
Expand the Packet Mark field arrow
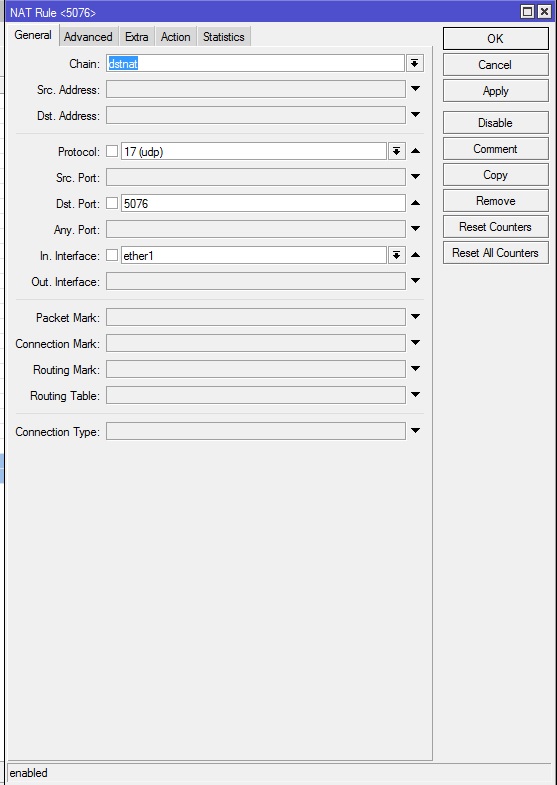click(415, 317)
